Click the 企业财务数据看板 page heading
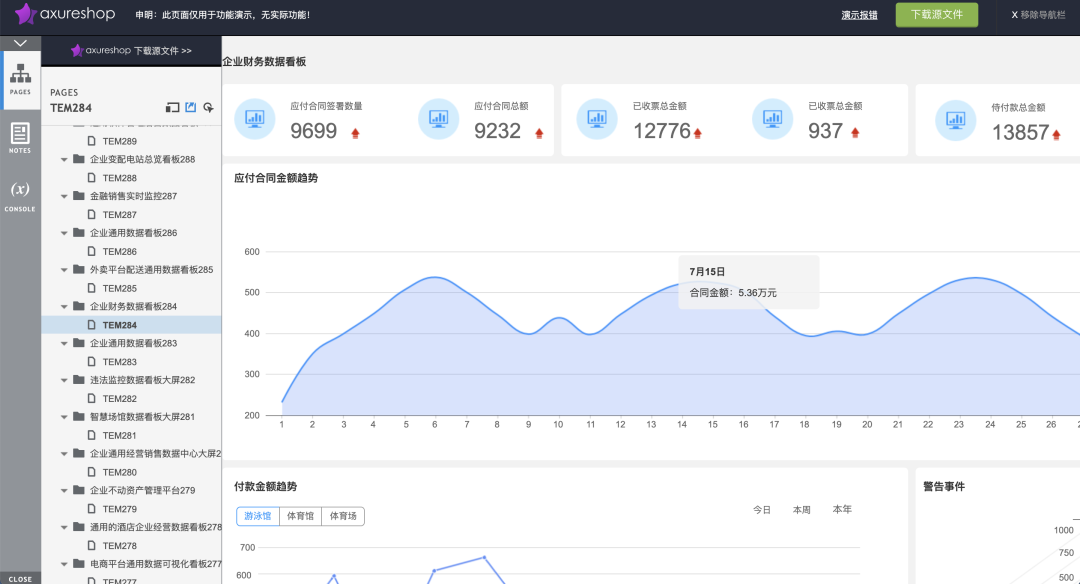This screenshot has width=1080, height=584. click(x=264, y=61)
